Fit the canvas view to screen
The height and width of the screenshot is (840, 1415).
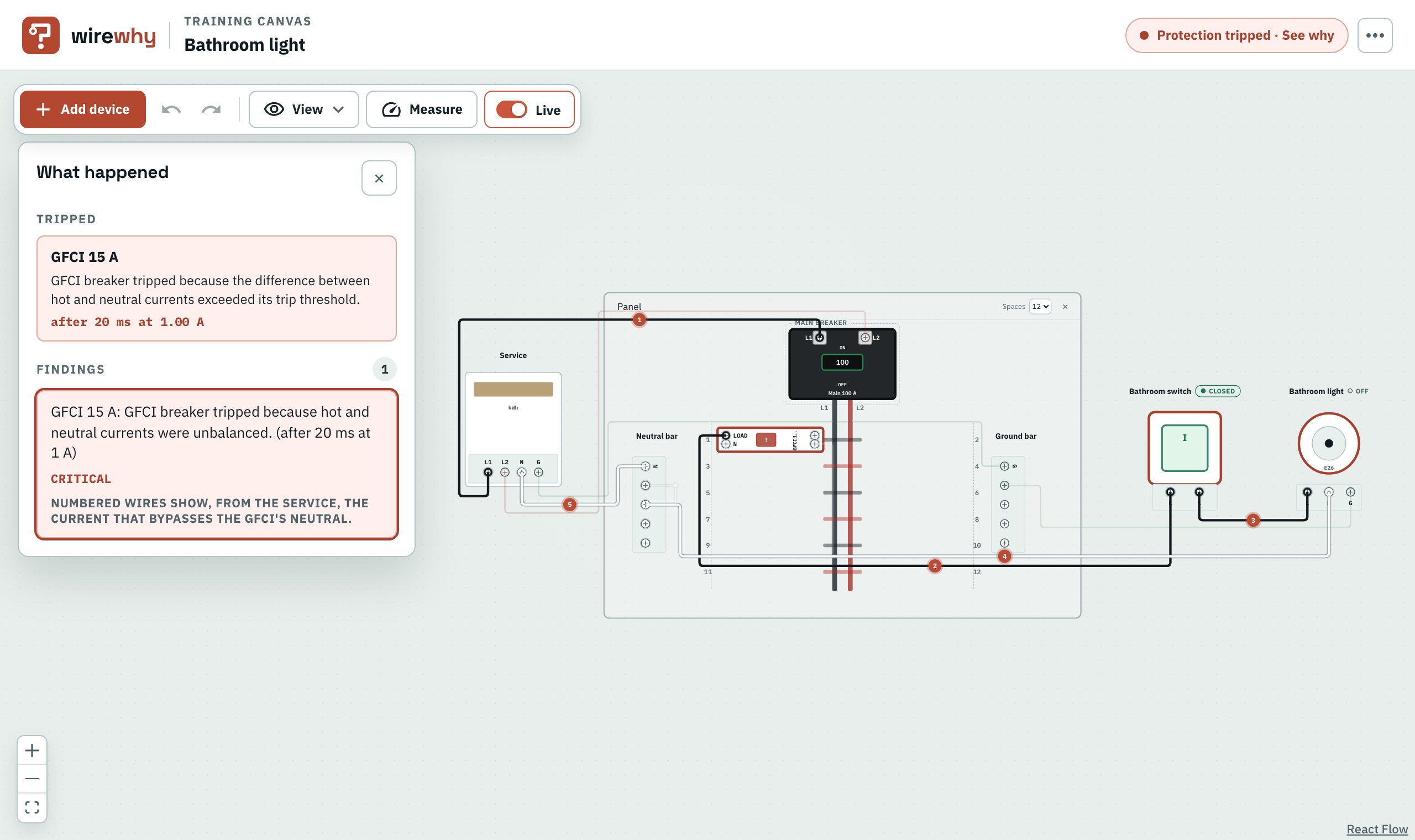click(32, 807)
